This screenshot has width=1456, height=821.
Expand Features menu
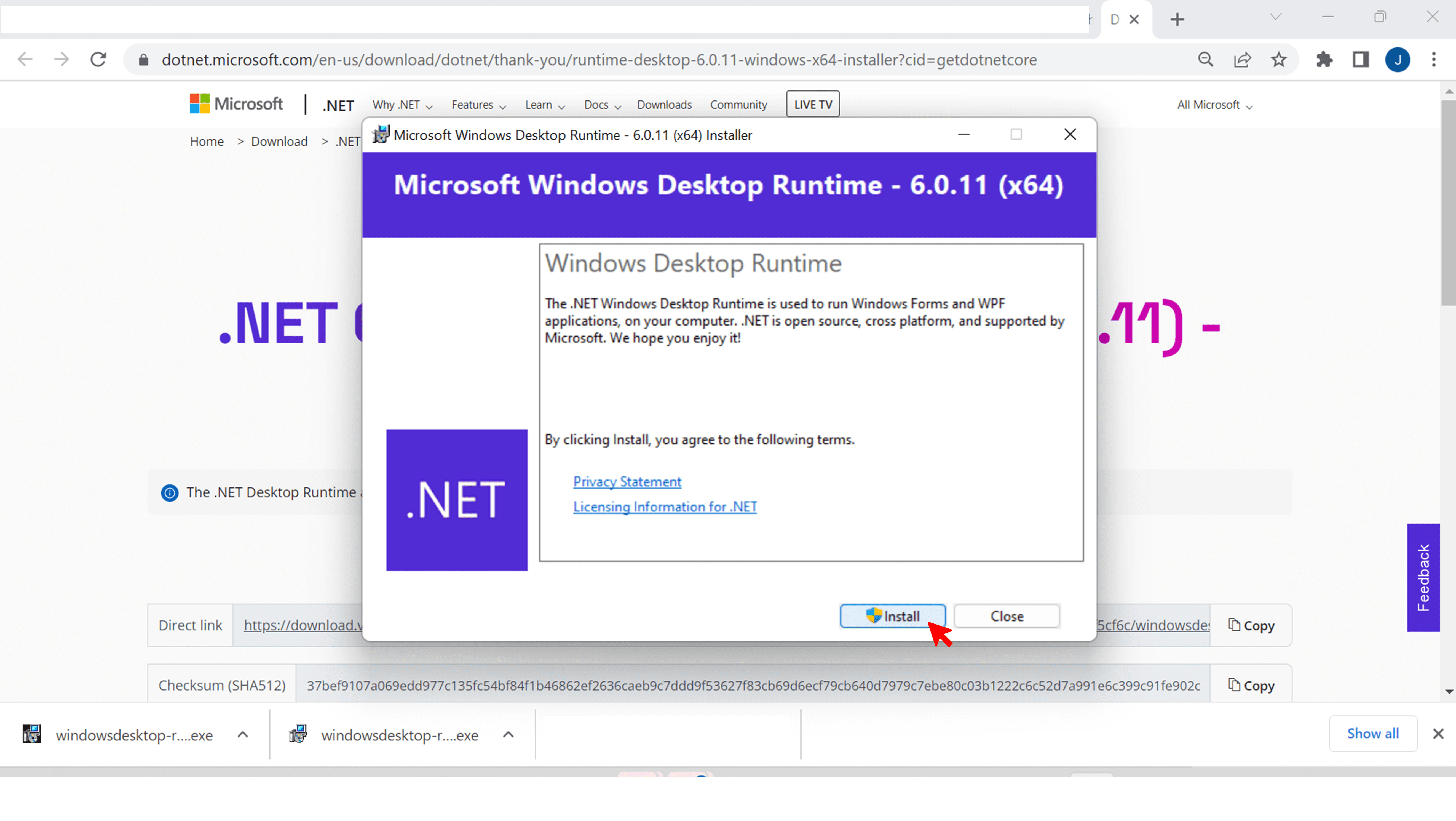(478, 105)
